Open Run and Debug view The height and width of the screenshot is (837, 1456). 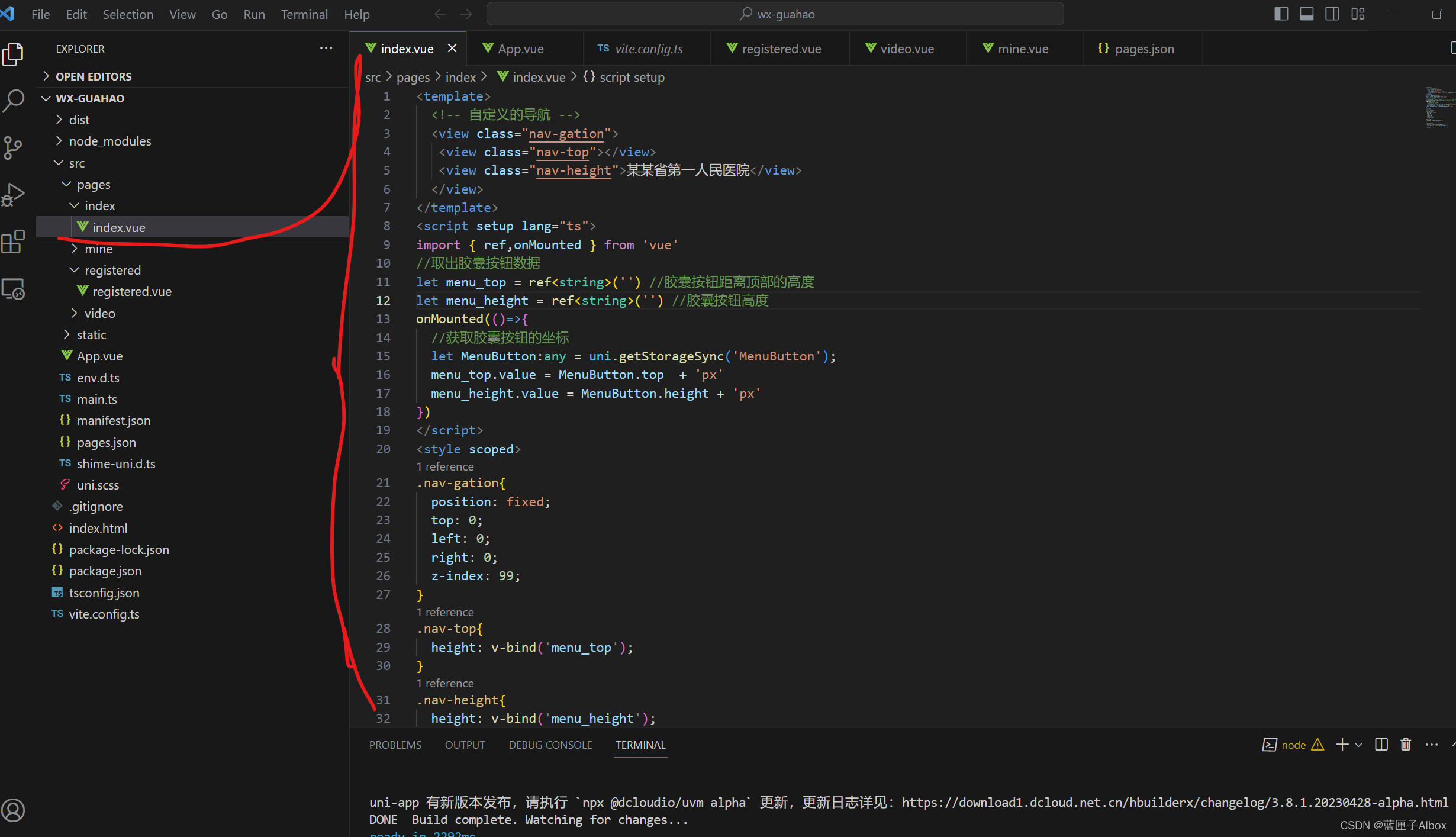tap(14, 194)
